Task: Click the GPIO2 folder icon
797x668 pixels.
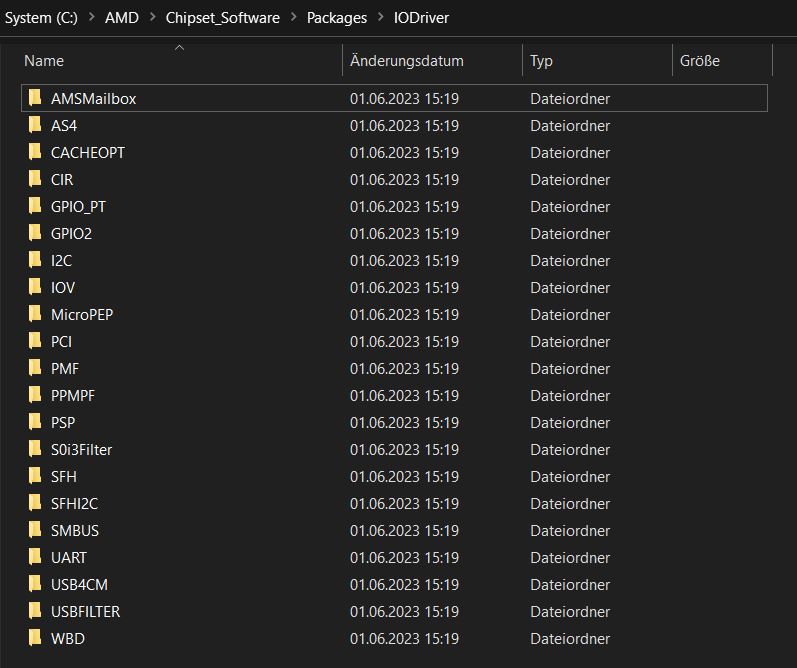Action: 35,232
